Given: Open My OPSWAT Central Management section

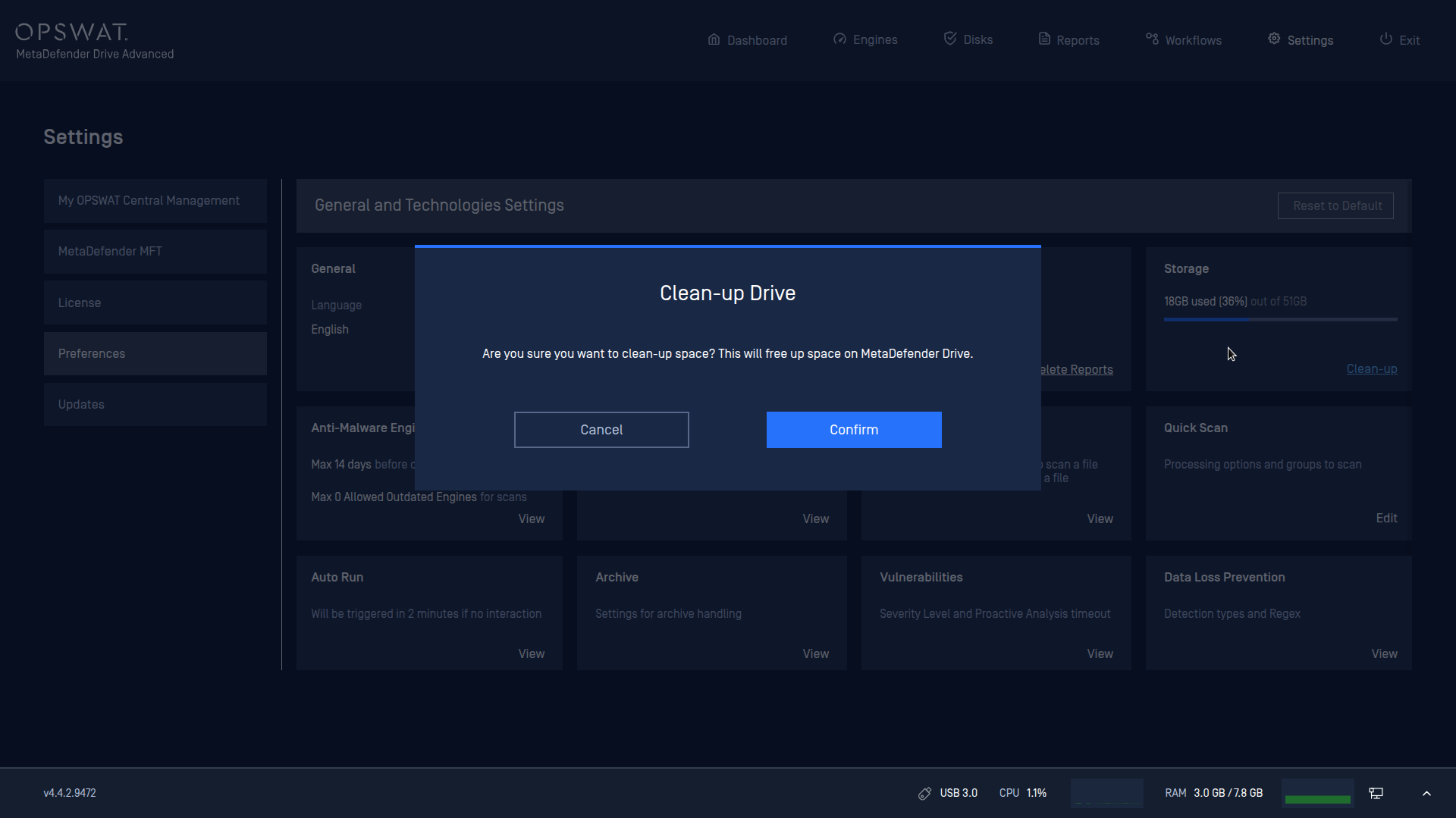Looking at the screenshot, I should (x=155, y=201).
